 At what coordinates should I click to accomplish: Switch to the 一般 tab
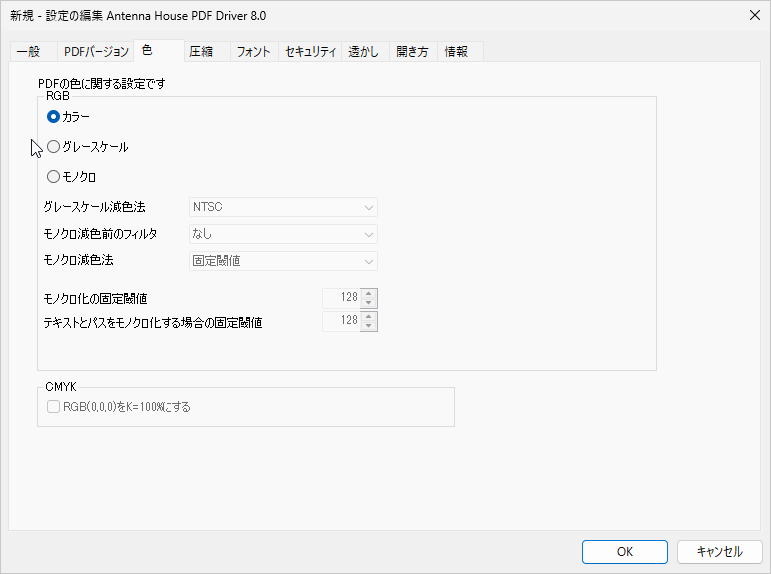pyautogui.click(x=30, y=52)
